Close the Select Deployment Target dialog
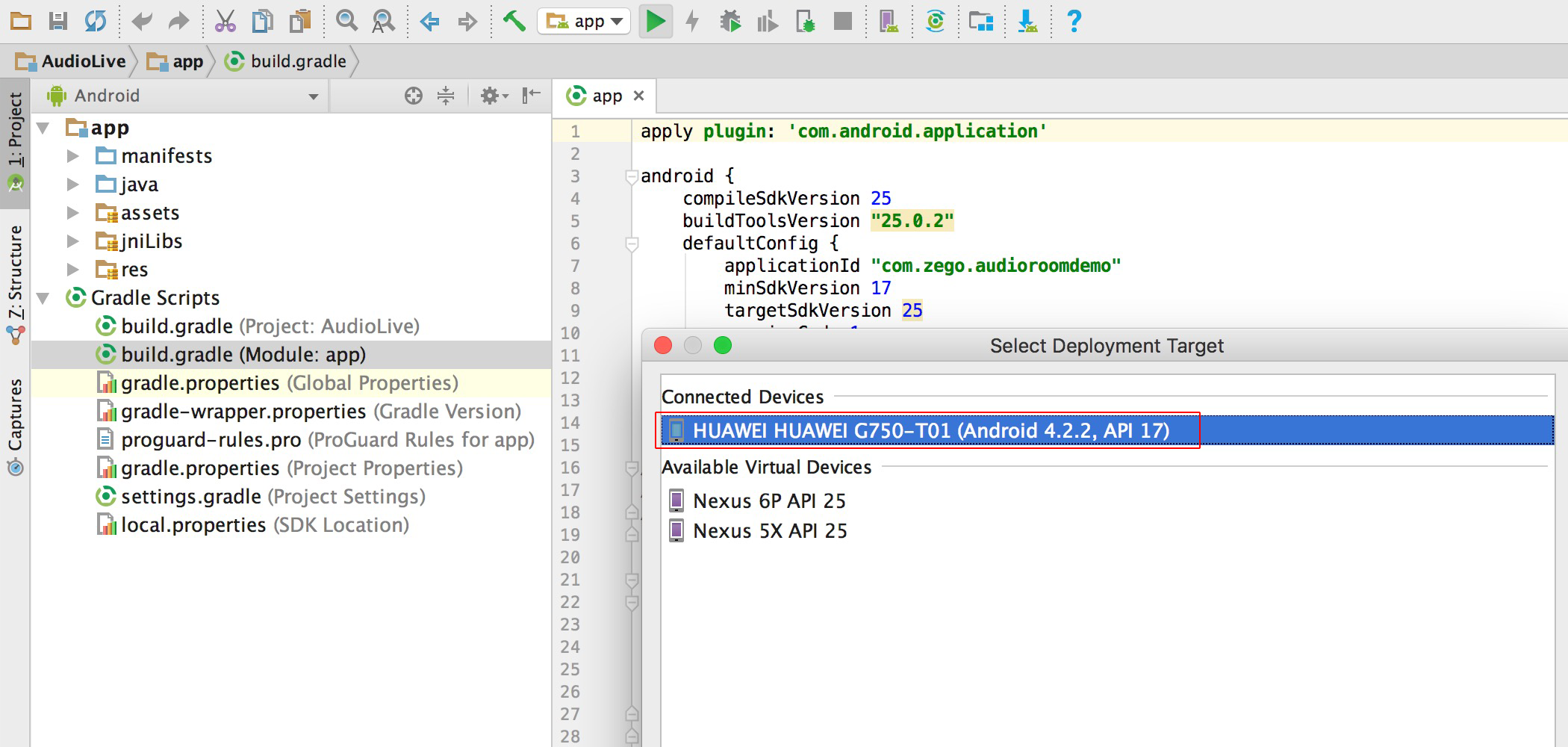 pos(663,345)
